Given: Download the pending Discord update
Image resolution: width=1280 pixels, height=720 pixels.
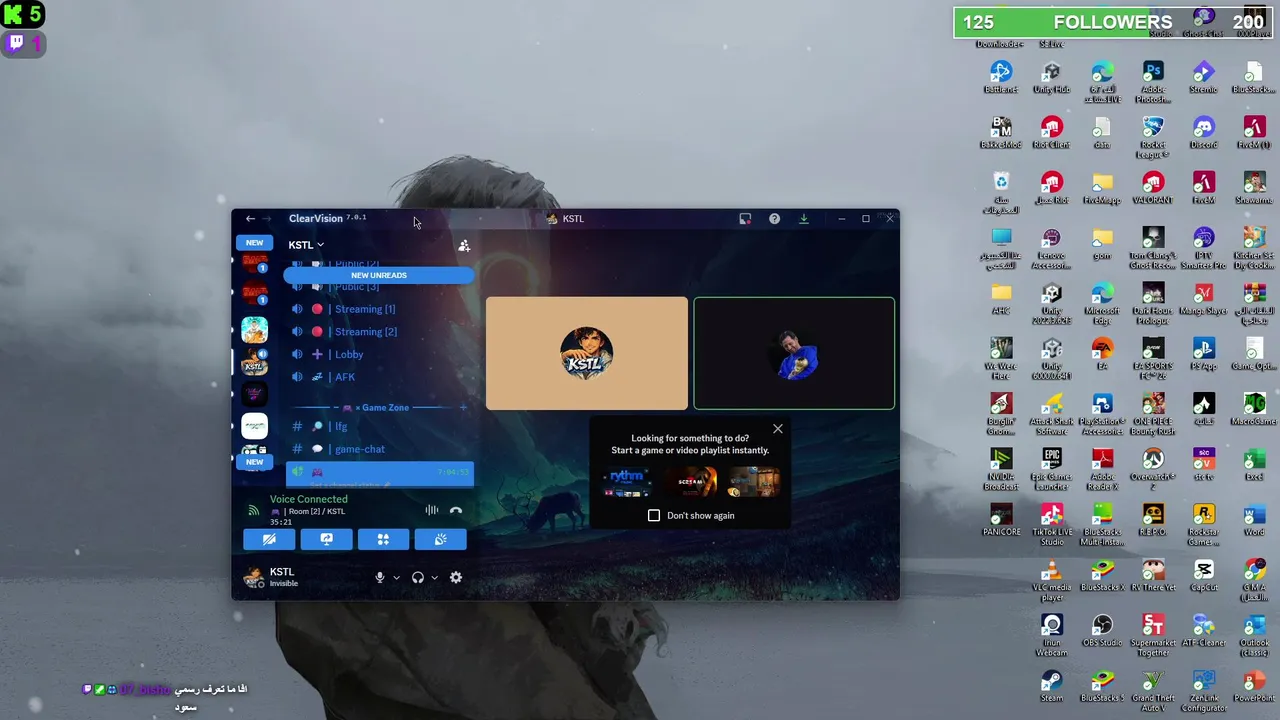Looking at the screenshot, I should pos(803,218).
